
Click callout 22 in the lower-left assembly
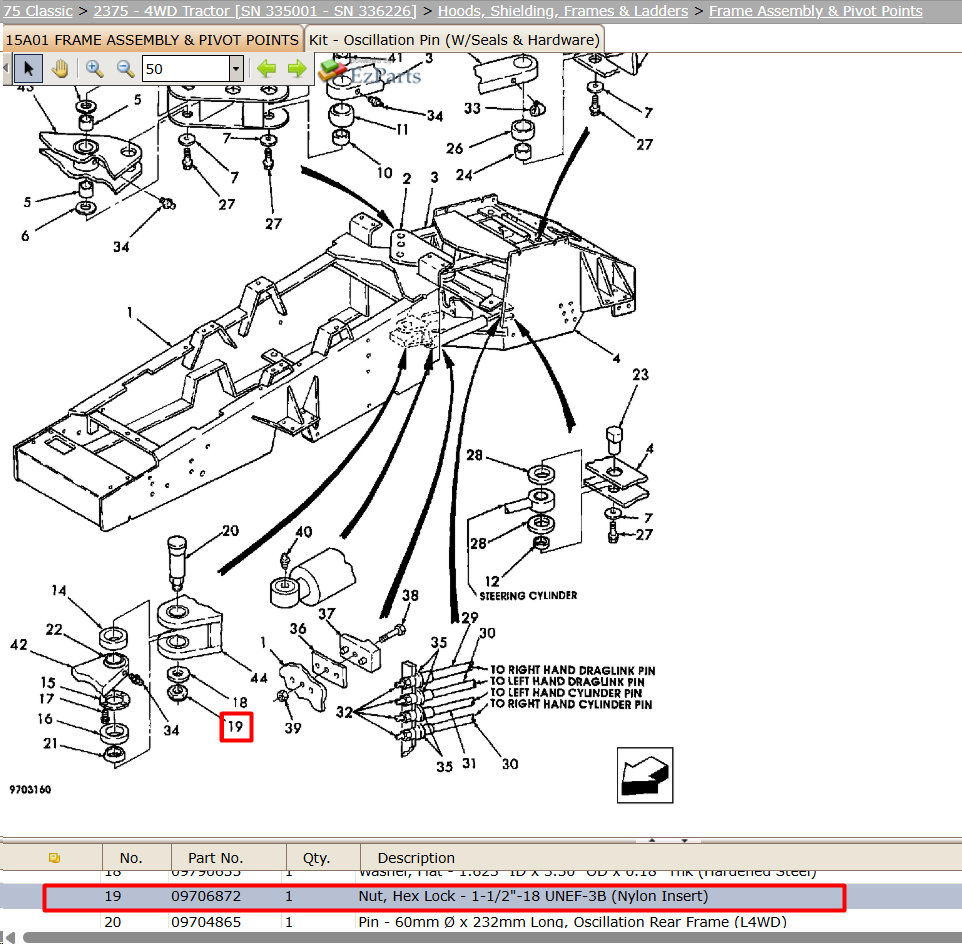54,629
